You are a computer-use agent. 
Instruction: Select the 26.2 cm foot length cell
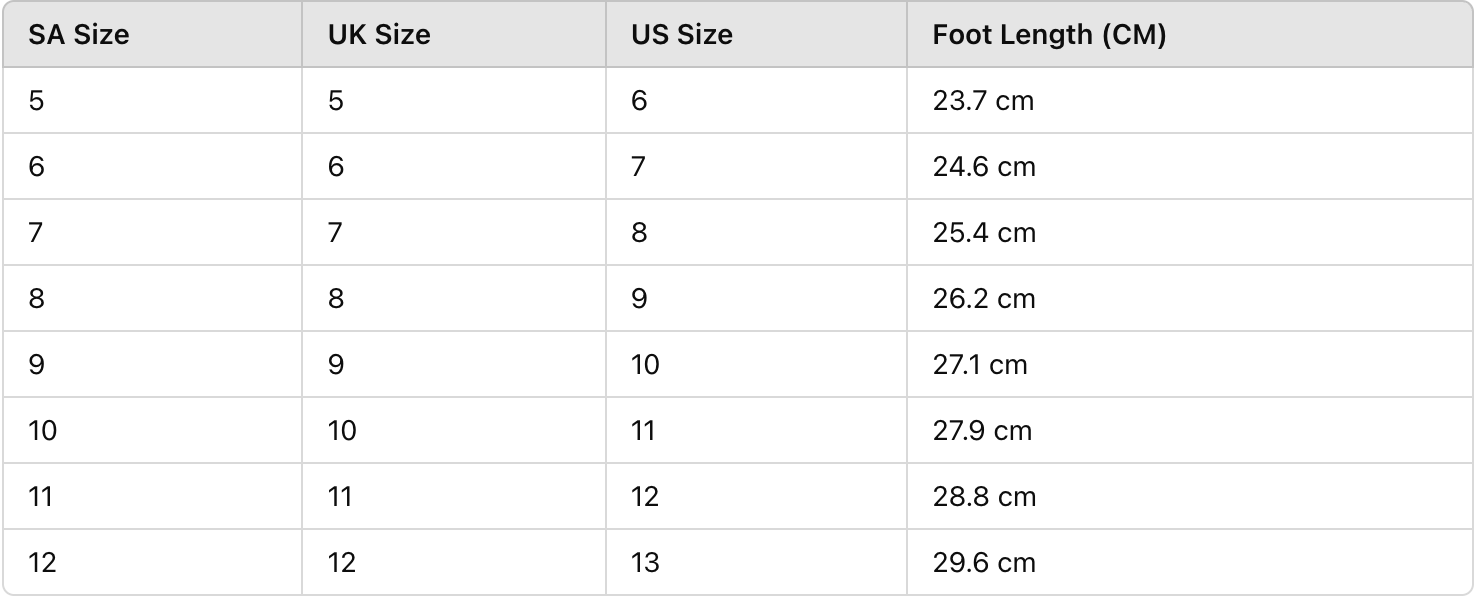[x=1190, y=298]
